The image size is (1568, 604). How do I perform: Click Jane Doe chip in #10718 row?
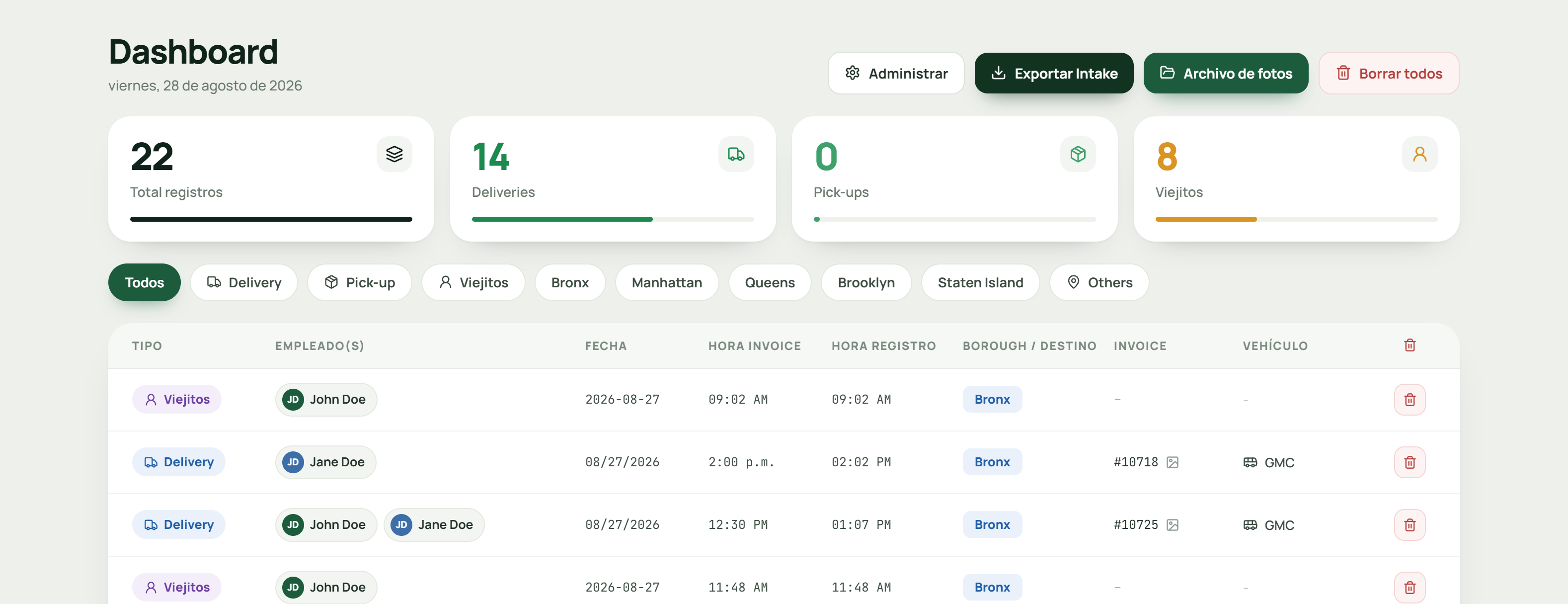point(325,462)
